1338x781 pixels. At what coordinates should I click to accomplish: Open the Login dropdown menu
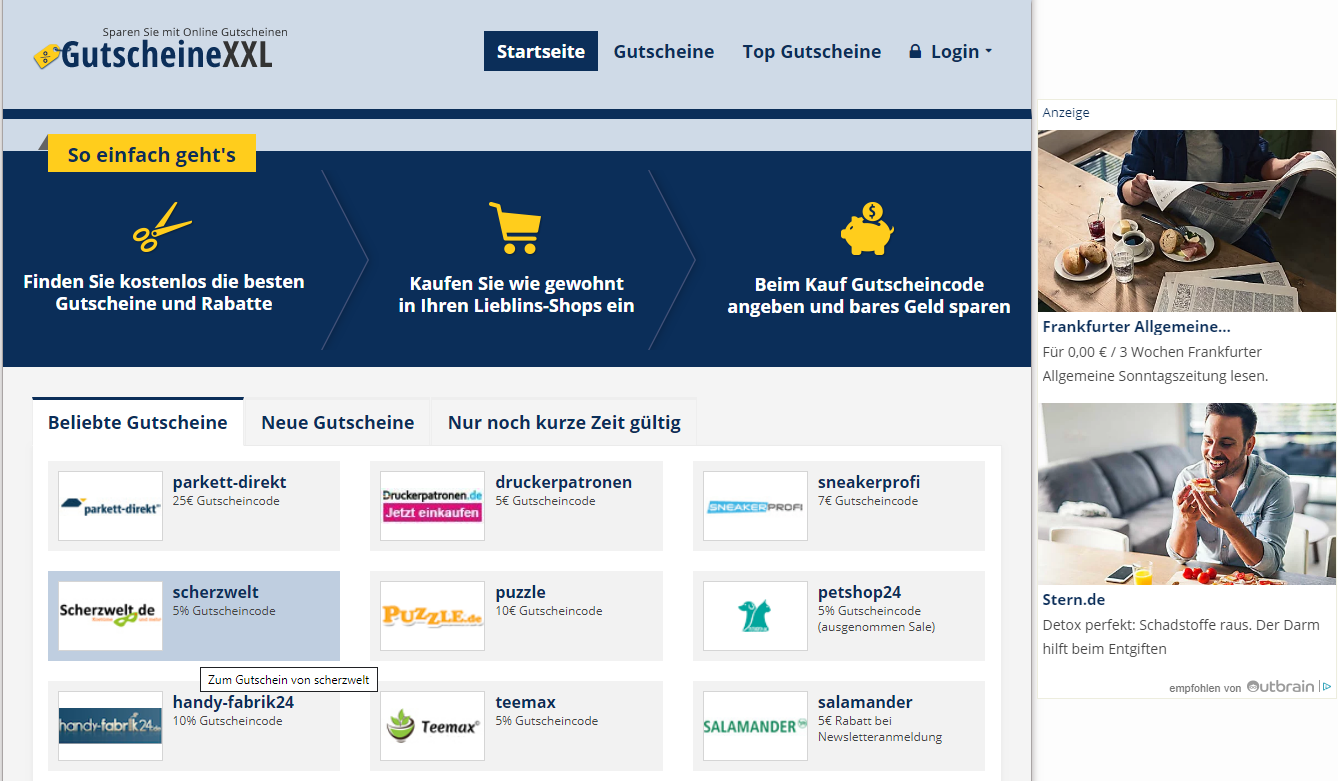[950, 52]
